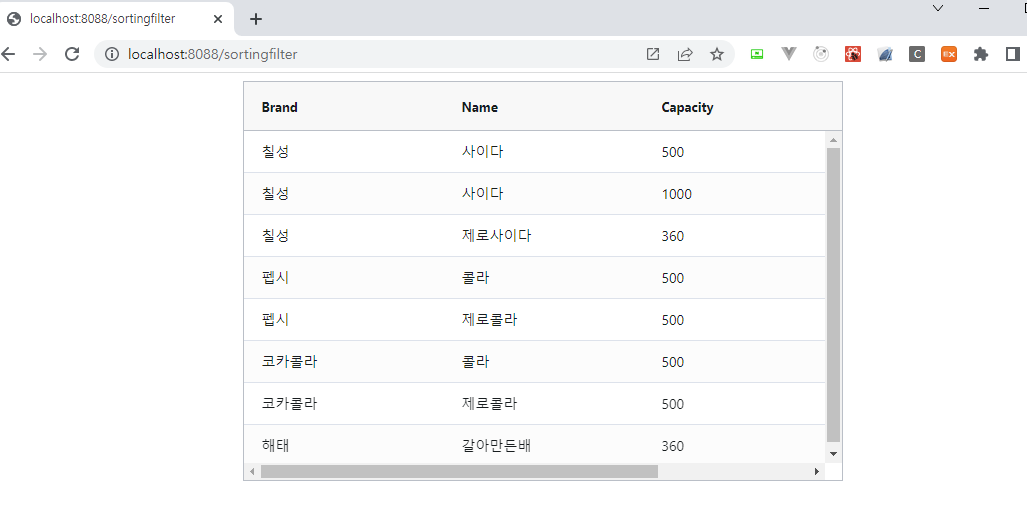Open the grey C extension
This screenshot has width=1027, height=526.
click(x=917, y=54)
